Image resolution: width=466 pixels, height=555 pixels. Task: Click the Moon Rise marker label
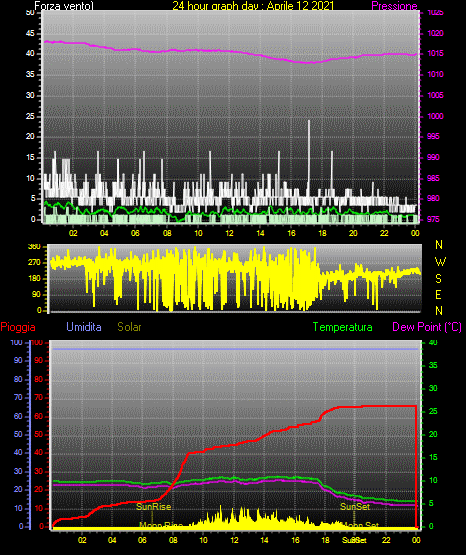pyautogui.click(x=161, y=525)
